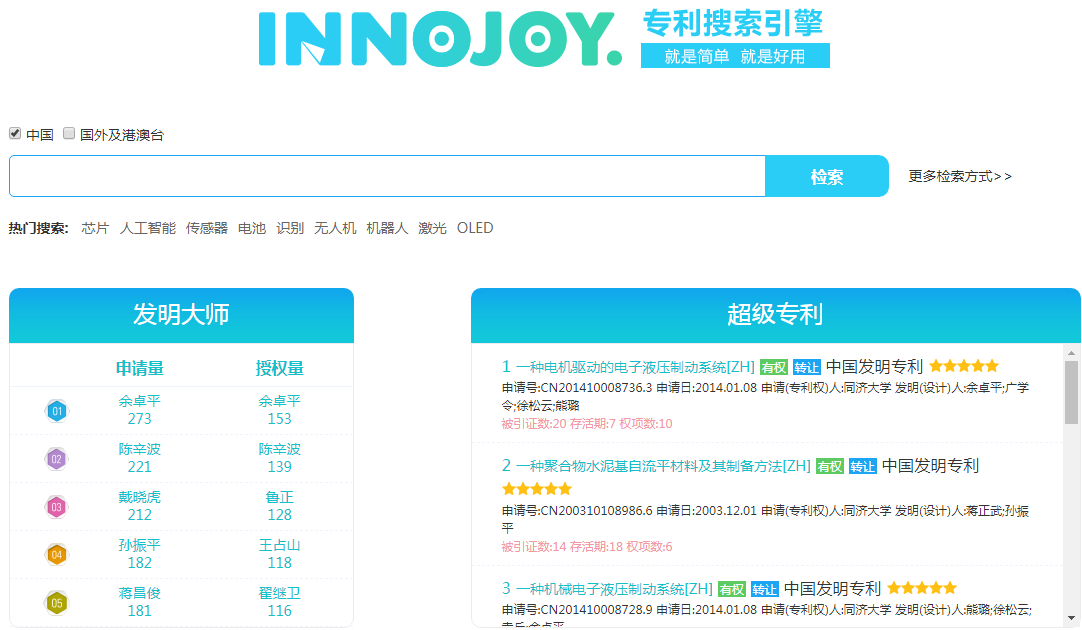Click star rating of patent 3

point(922,588)
